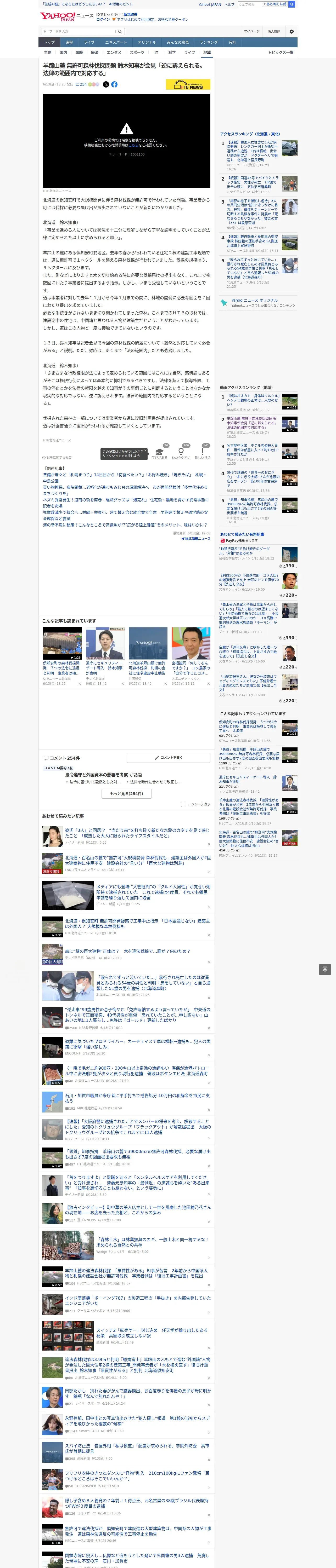Select the 速報 navigation tab
336x1568 pixels.
[69, 43]
